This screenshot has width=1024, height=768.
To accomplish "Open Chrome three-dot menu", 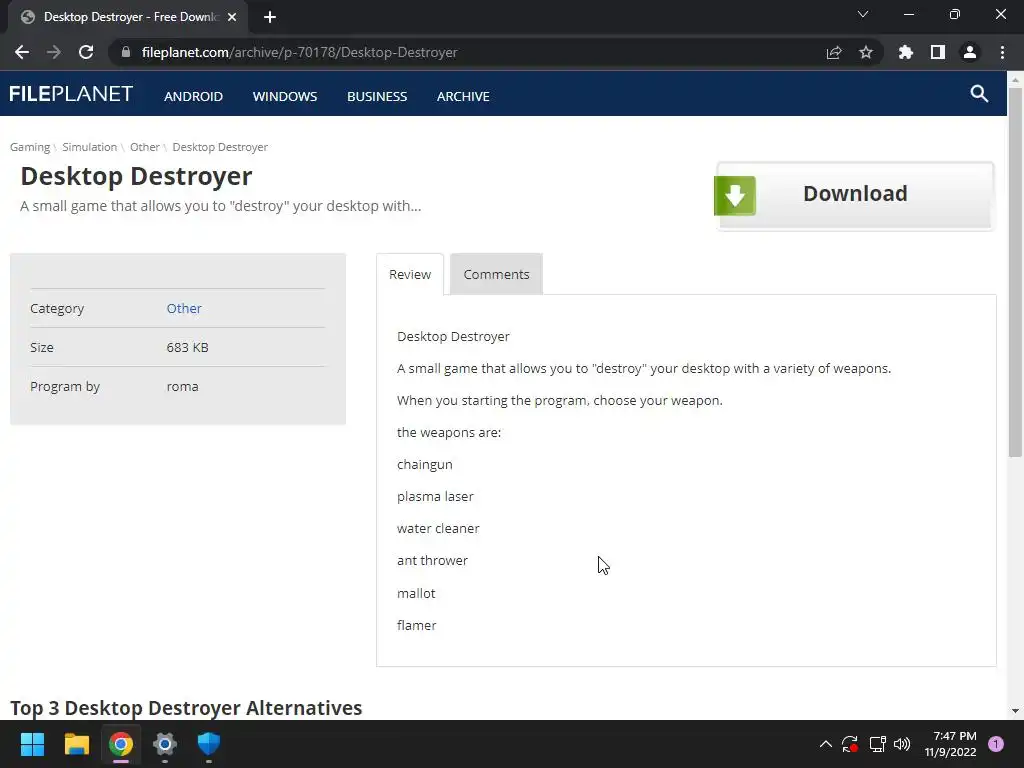I will tap(1002, 52).
